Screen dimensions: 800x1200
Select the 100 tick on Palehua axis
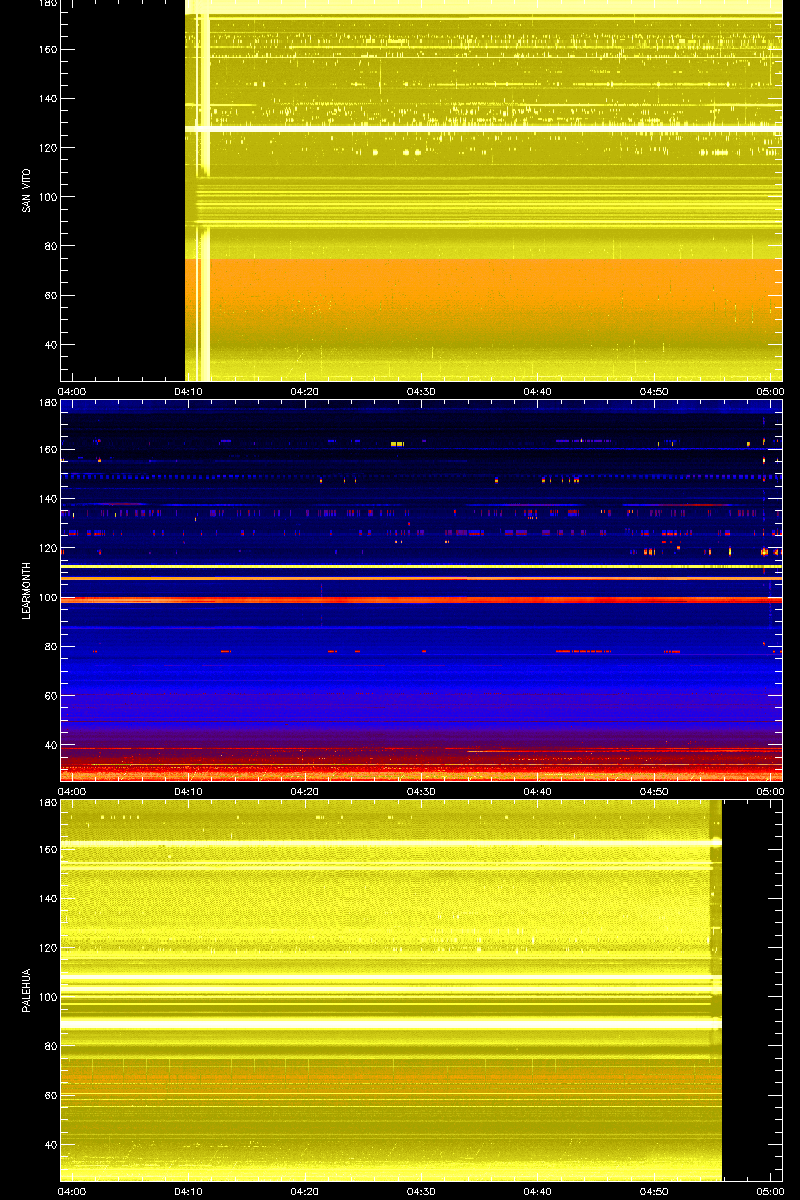[x=47, y=997]
